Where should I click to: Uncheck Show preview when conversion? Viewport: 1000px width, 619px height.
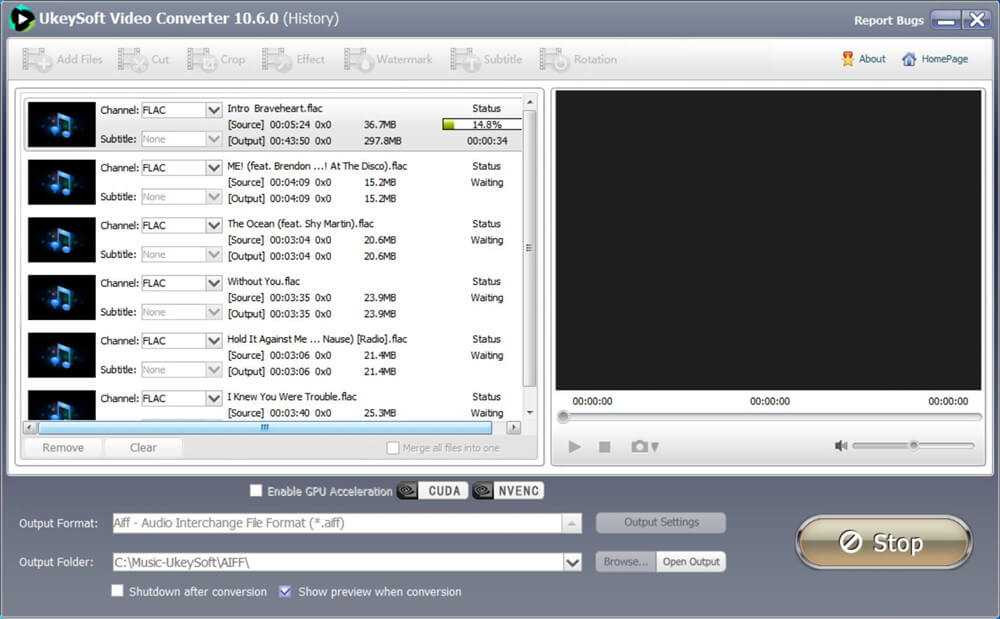pos(285,592)
